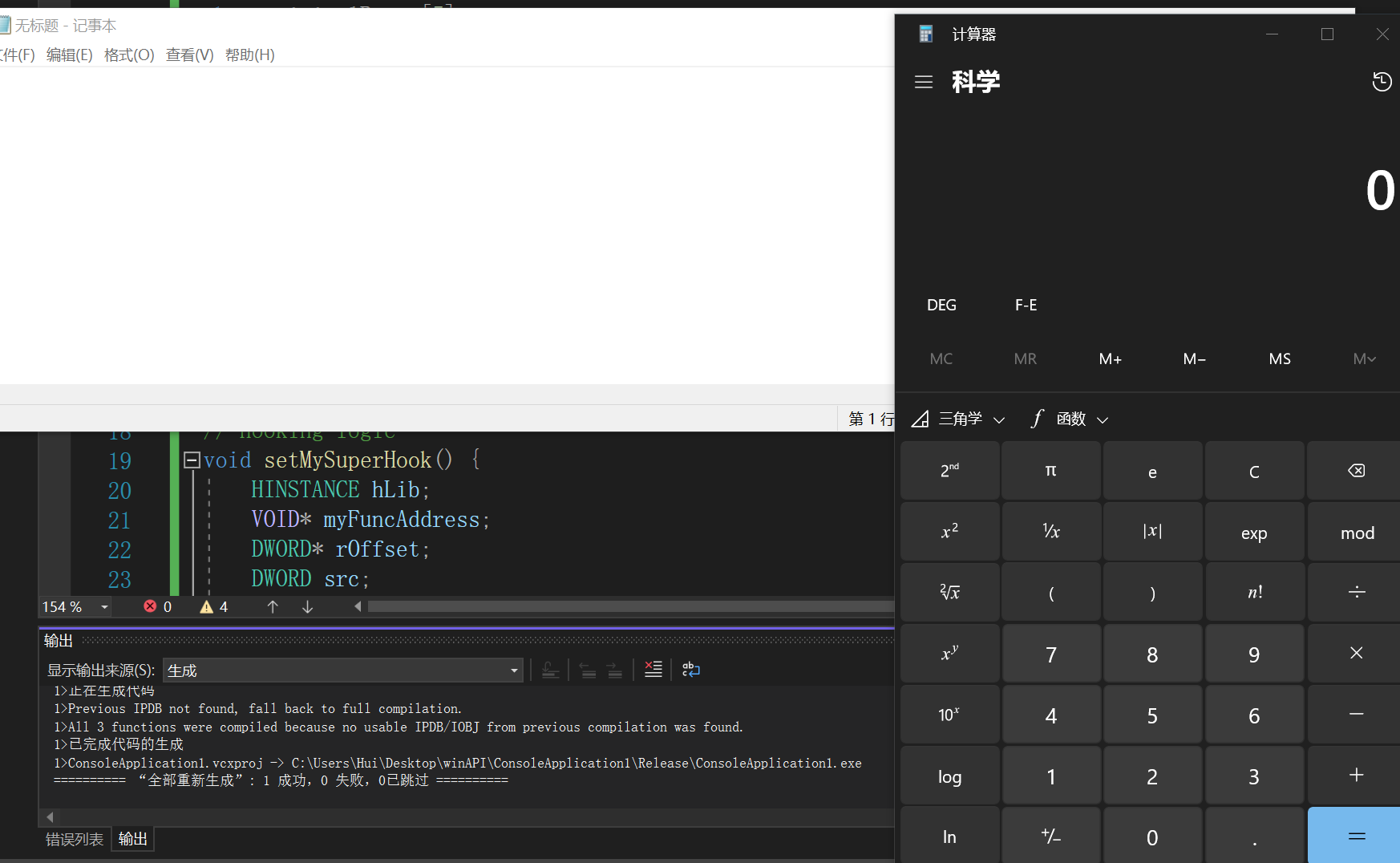Open the output source combo box
Viewport: 1400px width, 863px height.
coord(343,670)
